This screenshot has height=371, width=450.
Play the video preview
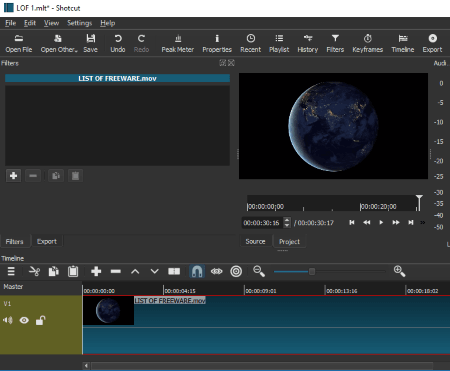[381, 222]
